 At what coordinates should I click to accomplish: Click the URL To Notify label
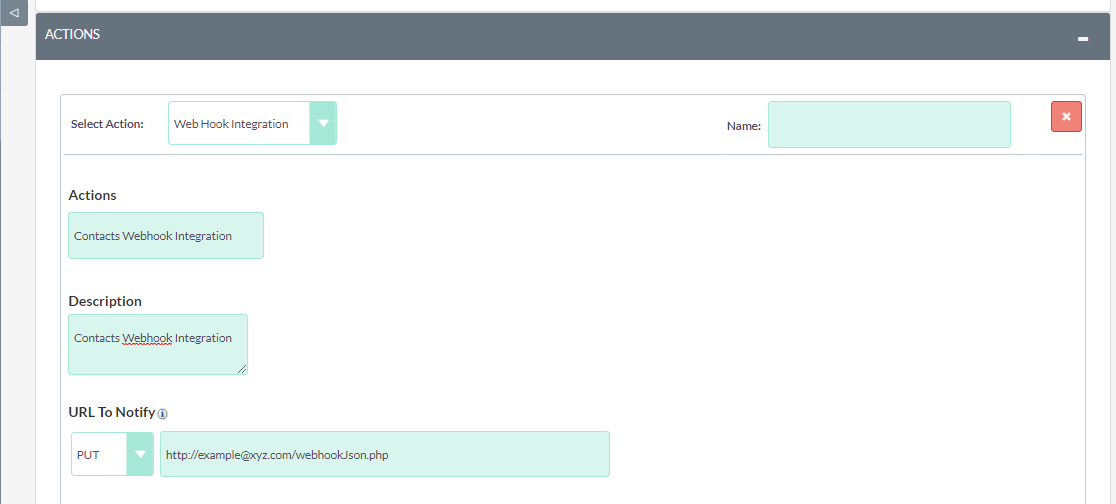coord(112,412)
